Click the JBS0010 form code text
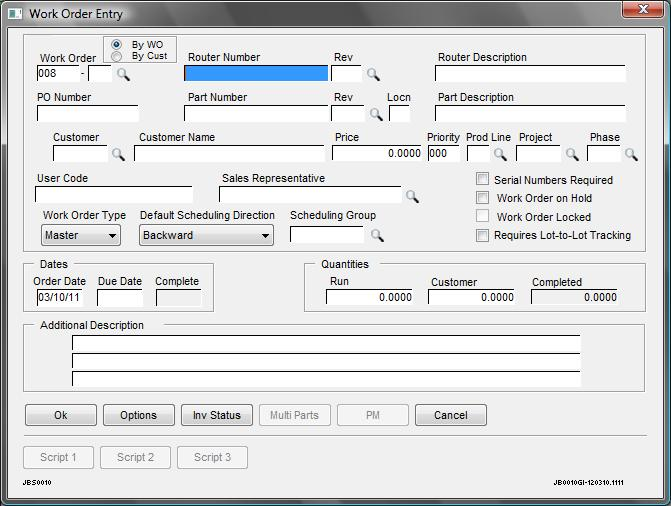This screenshot has height=506, width=671. (x=37, y=482)
